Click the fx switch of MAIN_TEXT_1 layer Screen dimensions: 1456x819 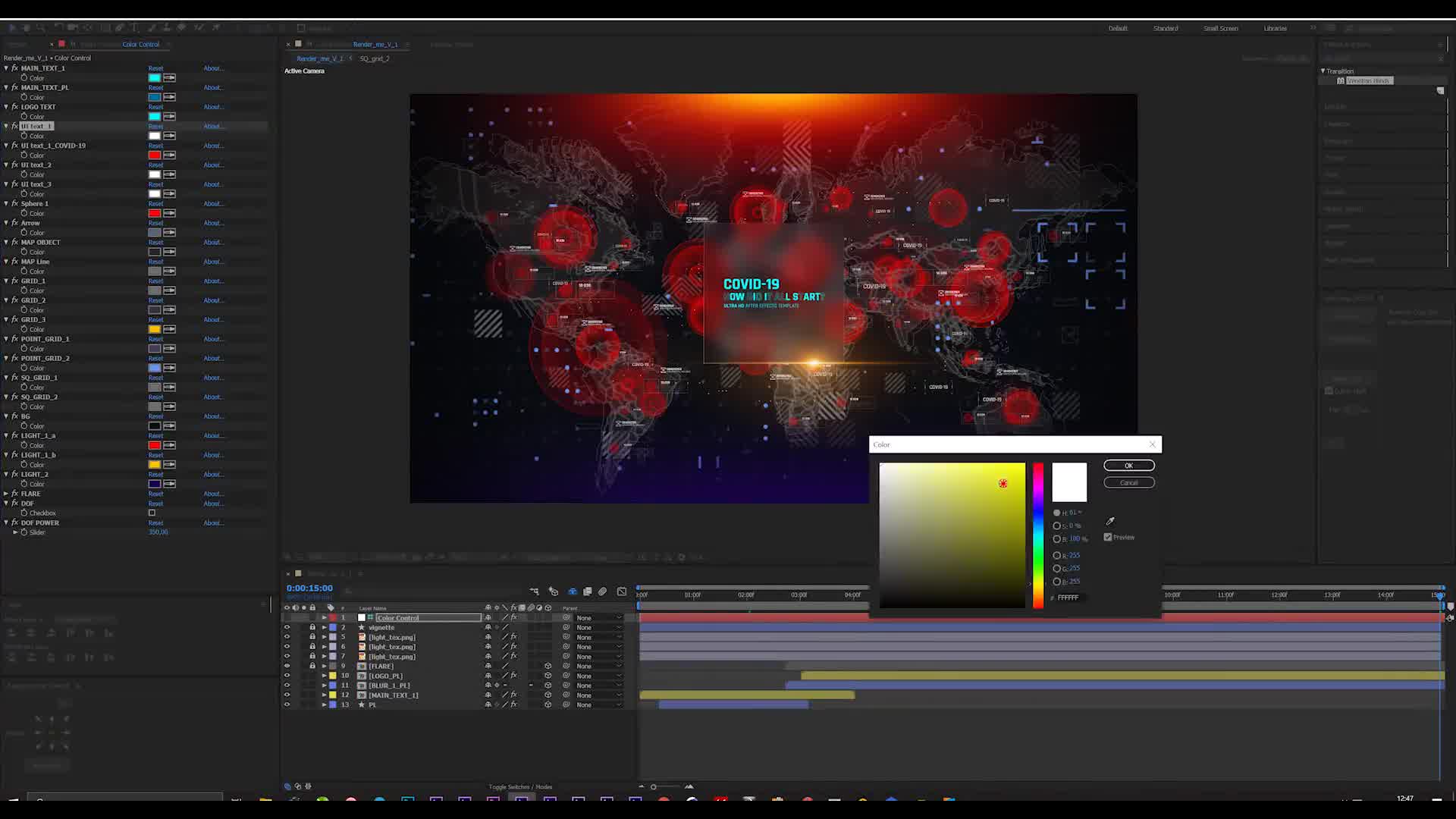click(514, 695)
